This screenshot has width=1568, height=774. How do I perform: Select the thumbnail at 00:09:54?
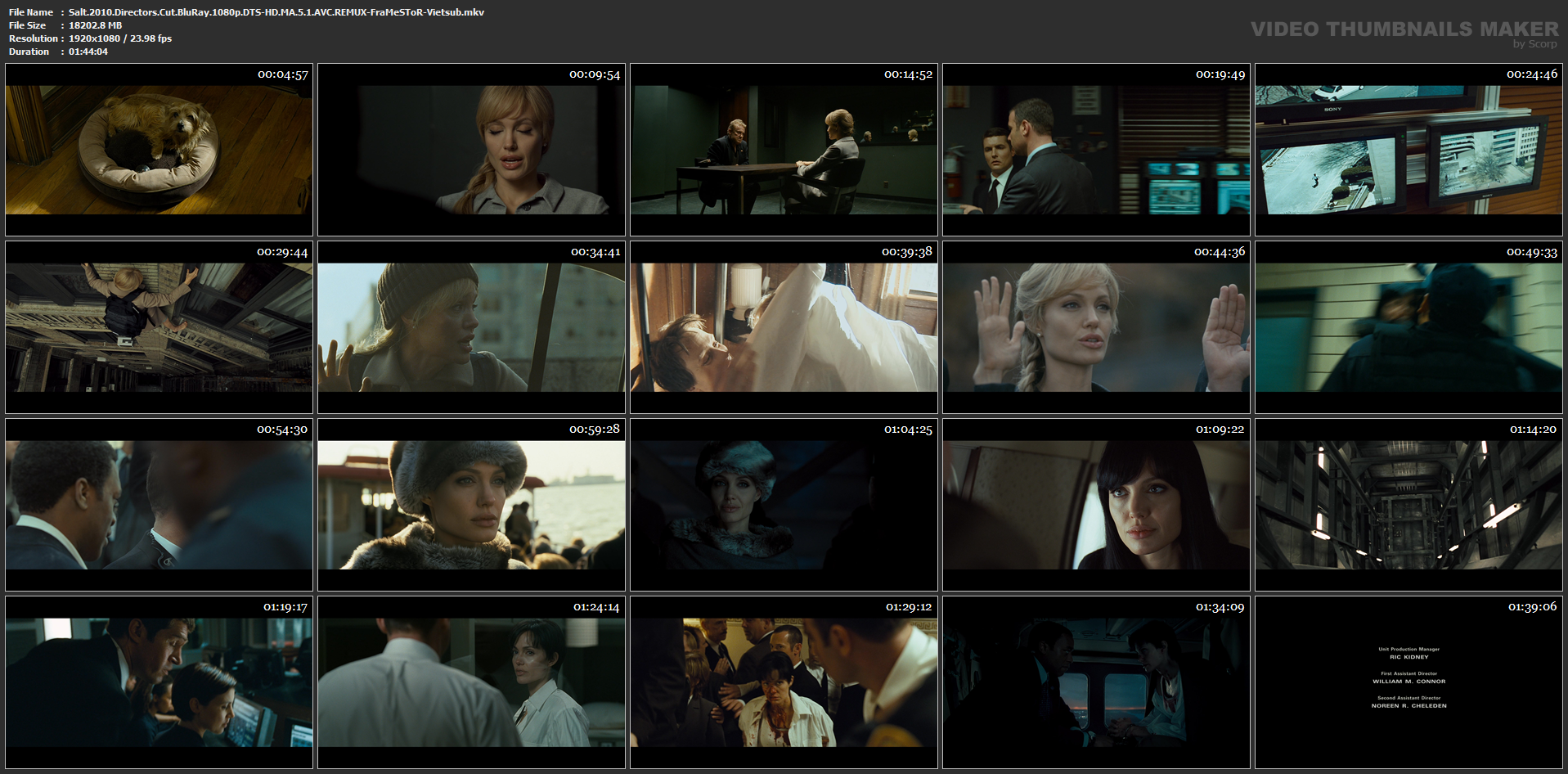click(471, 150)
